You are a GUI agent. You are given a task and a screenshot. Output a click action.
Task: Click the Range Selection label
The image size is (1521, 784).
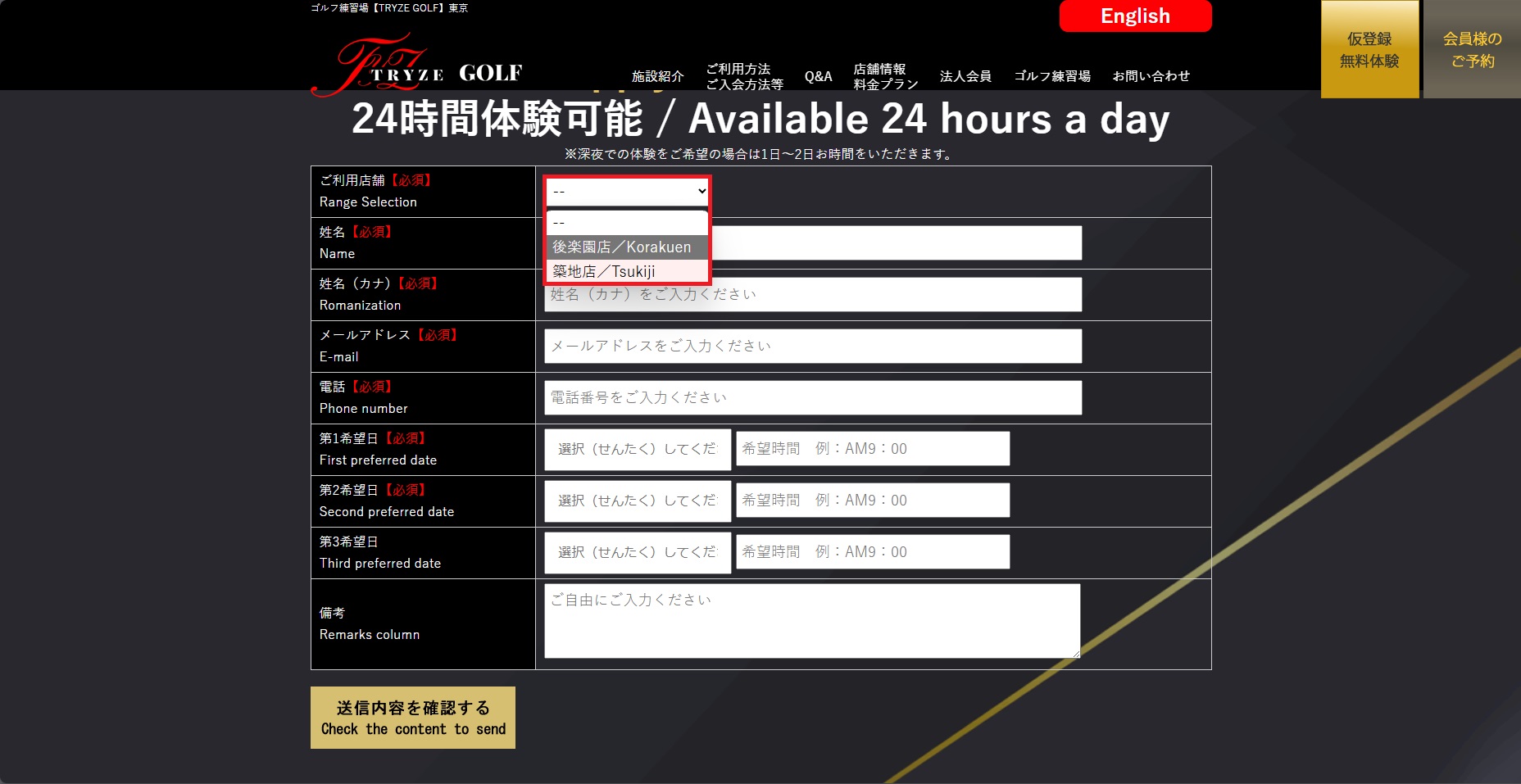click(x=368, y=202)
